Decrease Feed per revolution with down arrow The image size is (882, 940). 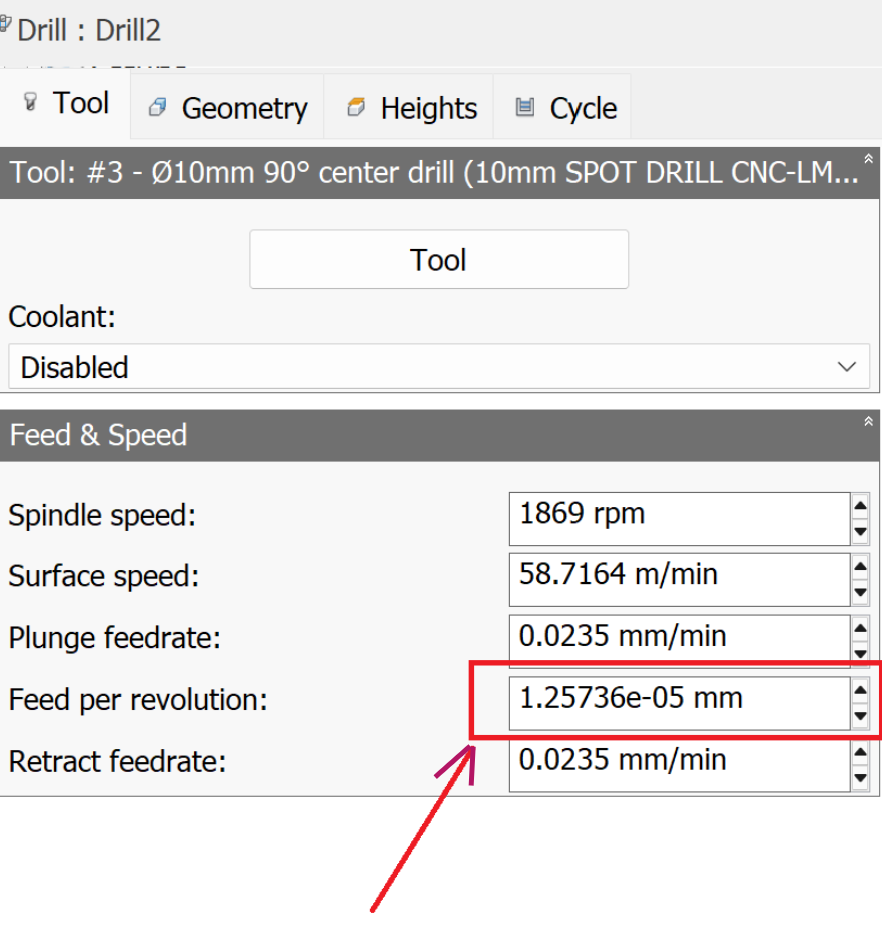(860, 716)
